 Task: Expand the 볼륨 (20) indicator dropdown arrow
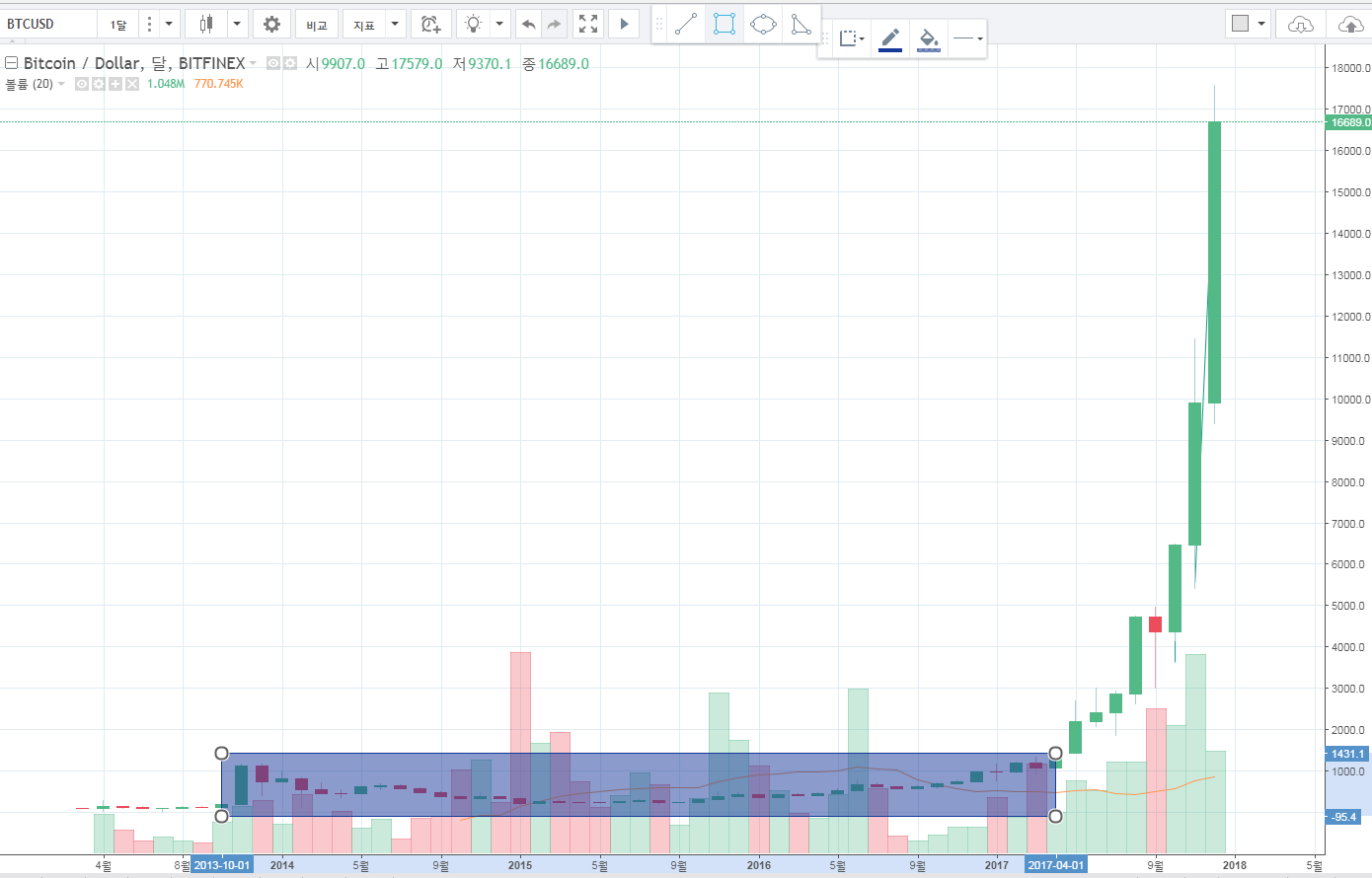coord(61,84)
